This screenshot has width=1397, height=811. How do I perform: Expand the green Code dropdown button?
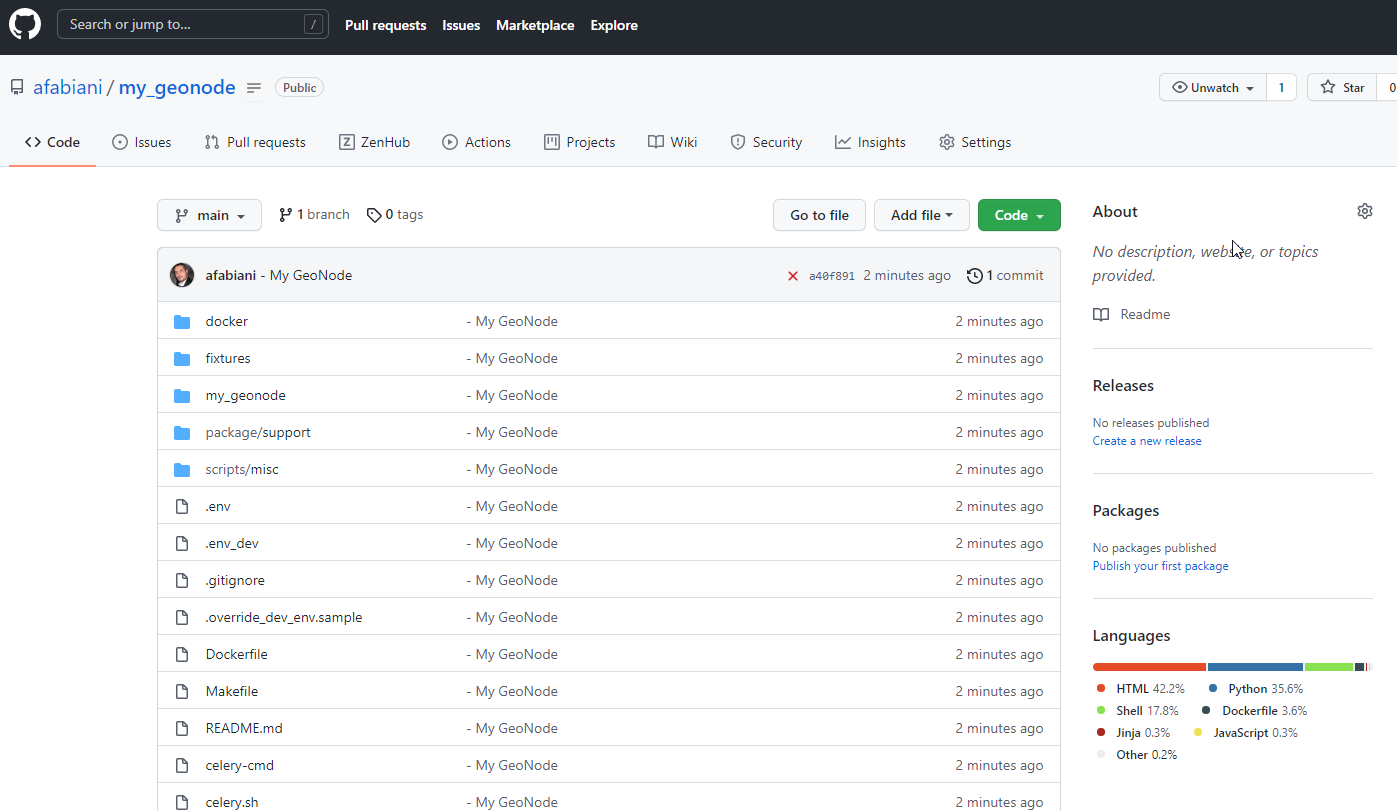1019,215
